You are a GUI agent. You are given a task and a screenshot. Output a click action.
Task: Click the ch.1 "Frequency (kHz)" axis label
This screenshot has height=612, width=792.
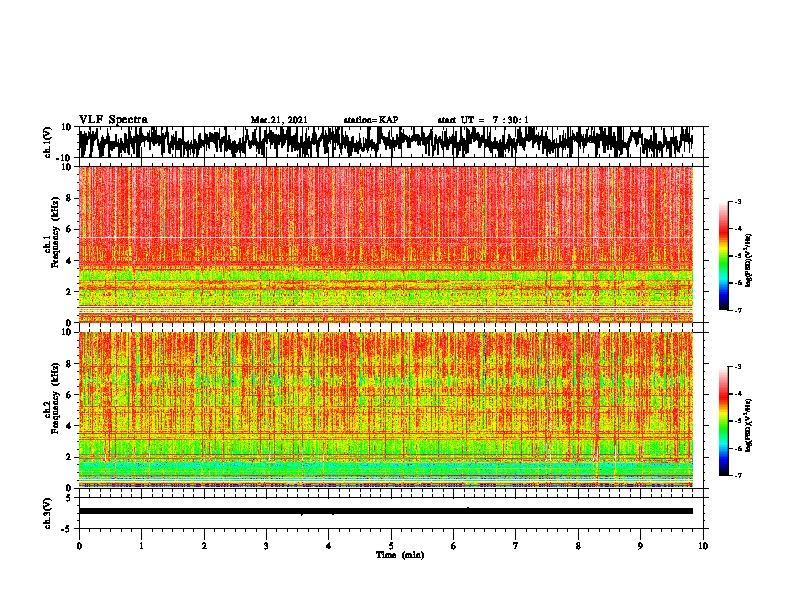tap(53, 233)
